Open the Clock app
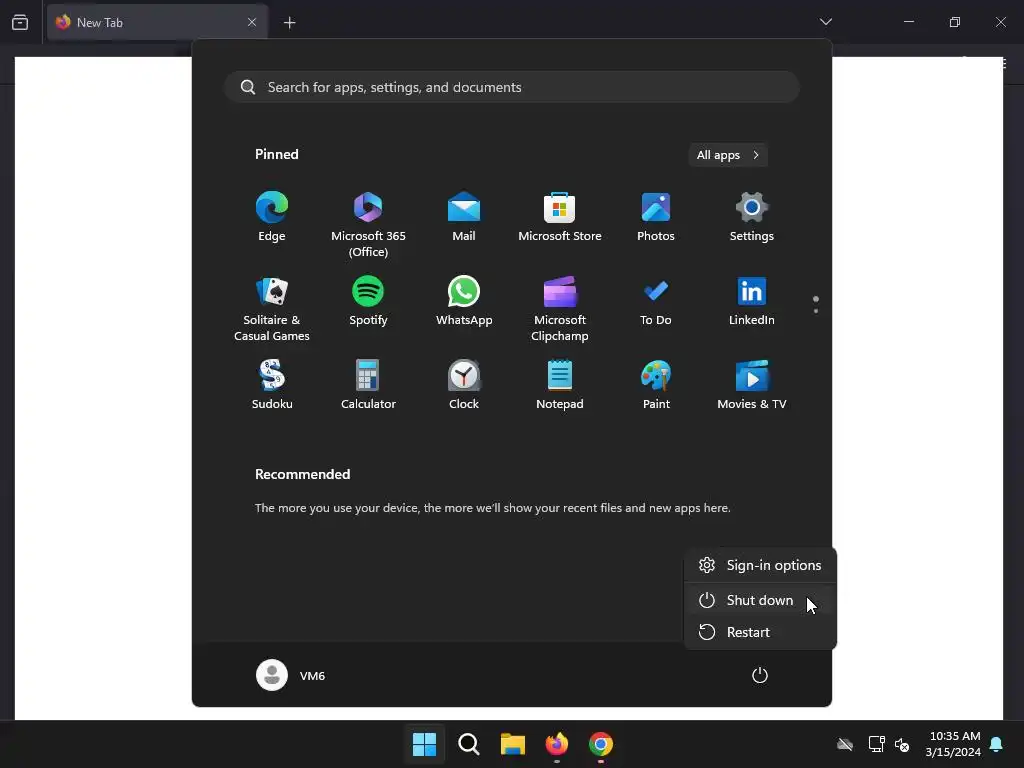The height and width of the screenshot is (768, 1024). tap(464, 385)
